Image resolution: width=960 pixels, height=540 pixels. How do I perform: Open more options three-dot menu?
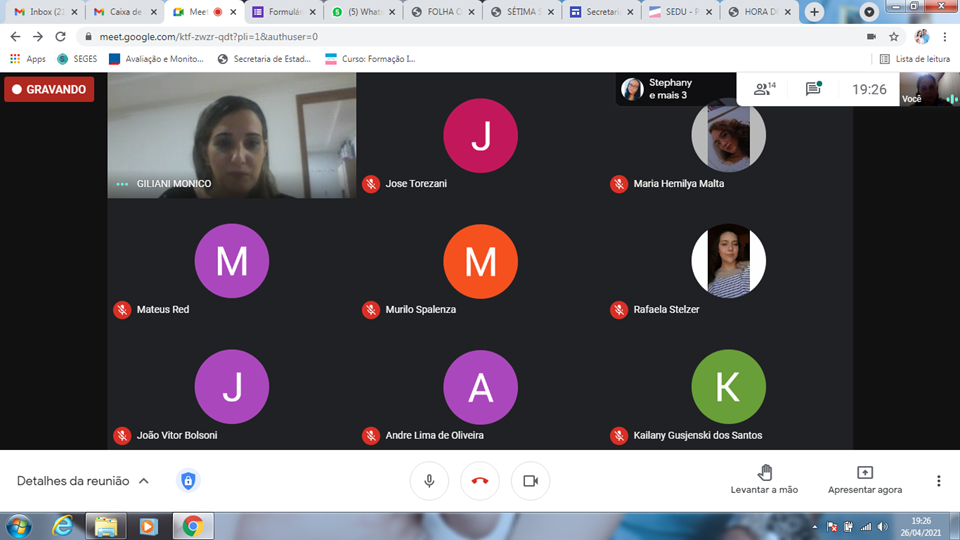(938, 481)
